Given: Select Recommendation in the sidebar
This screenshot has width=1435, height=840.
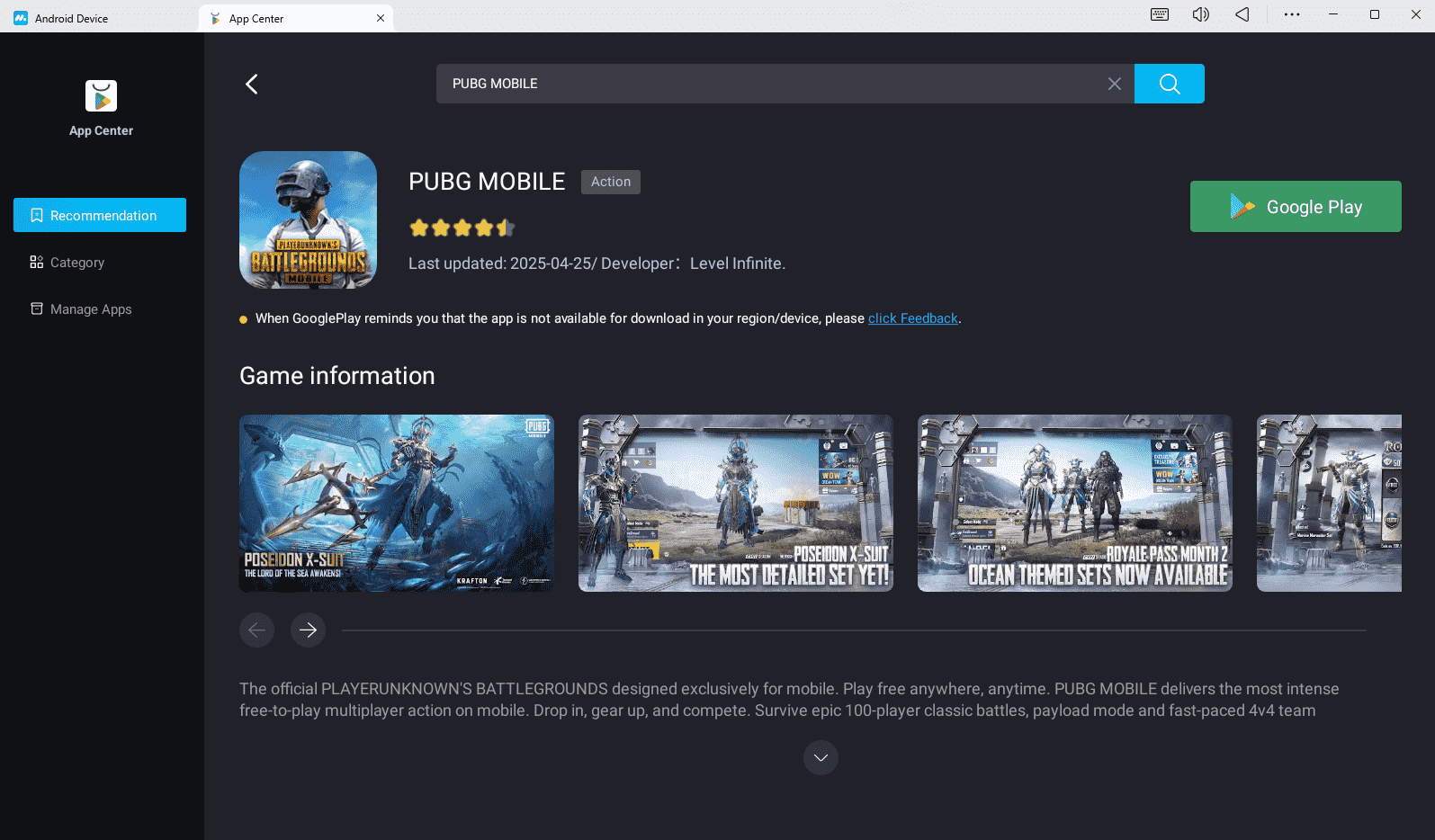Looking at the screenshot, I should [100, 215].
